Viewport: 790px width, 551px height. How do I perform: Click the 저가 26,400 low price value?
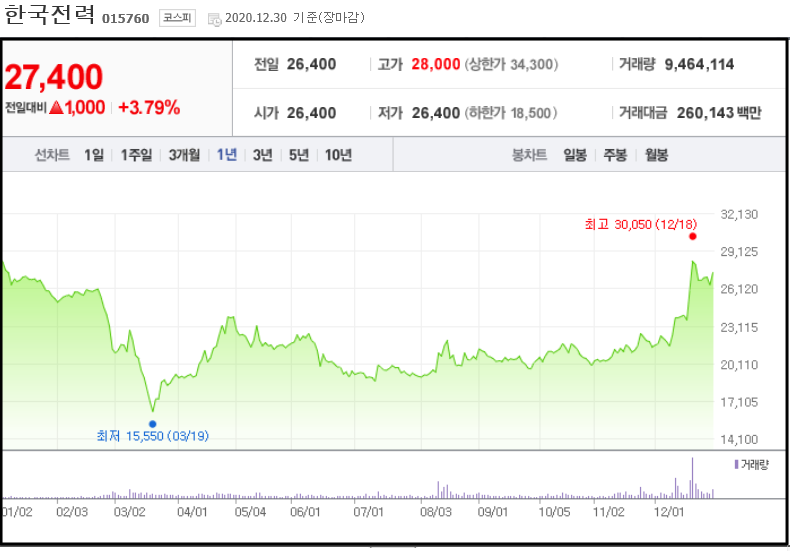(x=436, y=113)
